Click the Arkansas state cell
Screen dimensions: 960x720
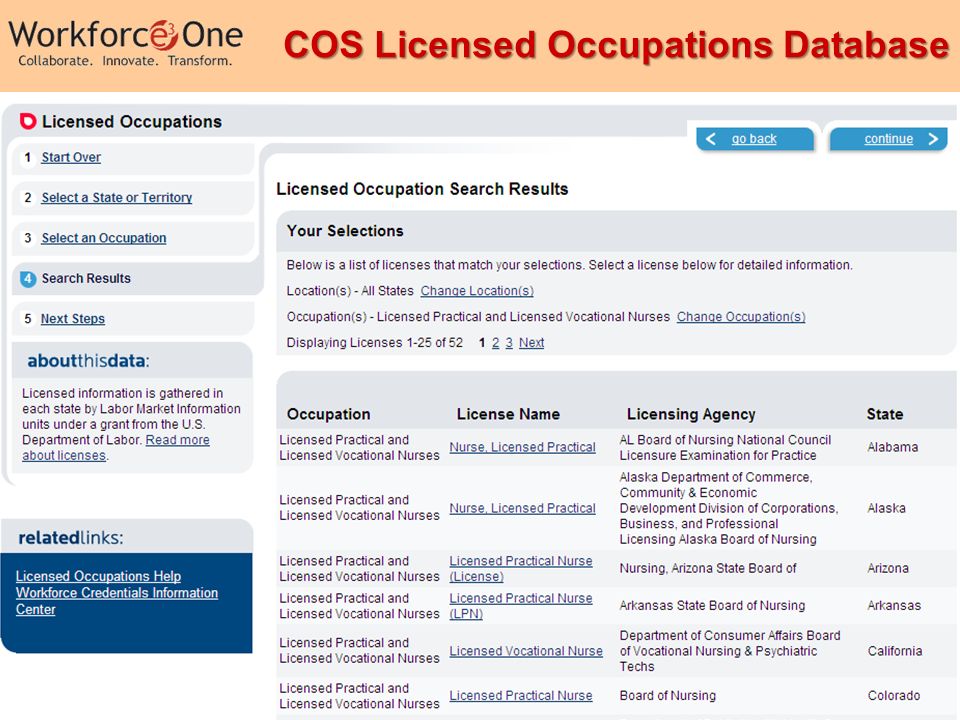pyautogui.click(x=894, y=606)
